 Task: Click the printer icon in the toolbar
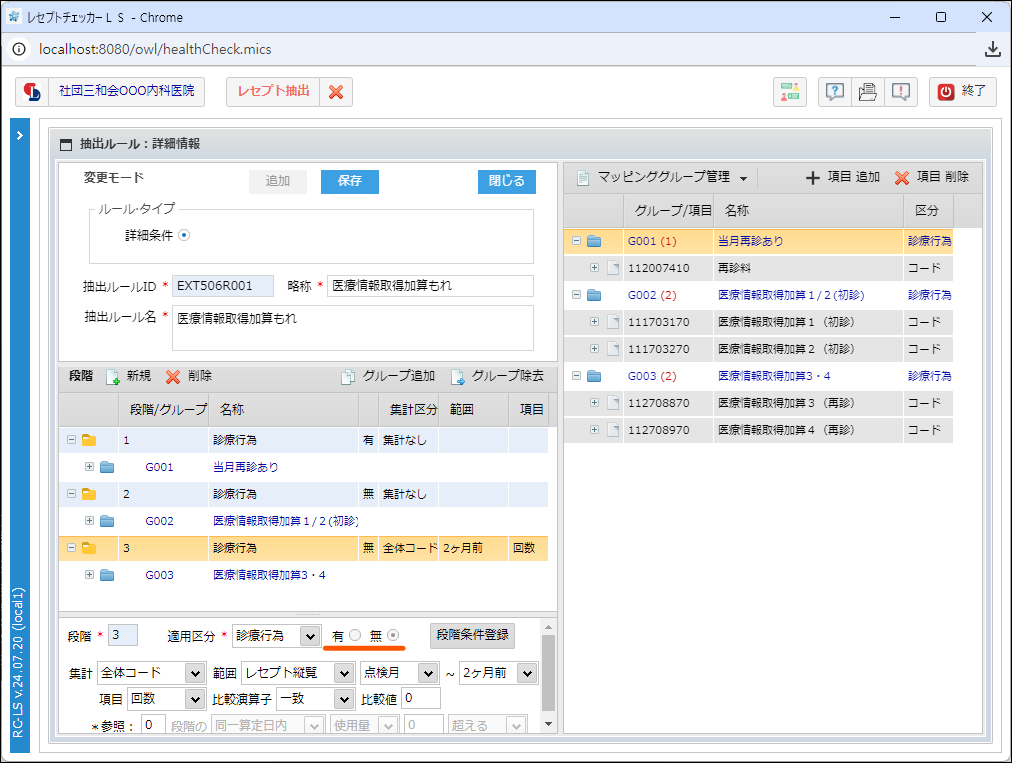pos(867,92)
